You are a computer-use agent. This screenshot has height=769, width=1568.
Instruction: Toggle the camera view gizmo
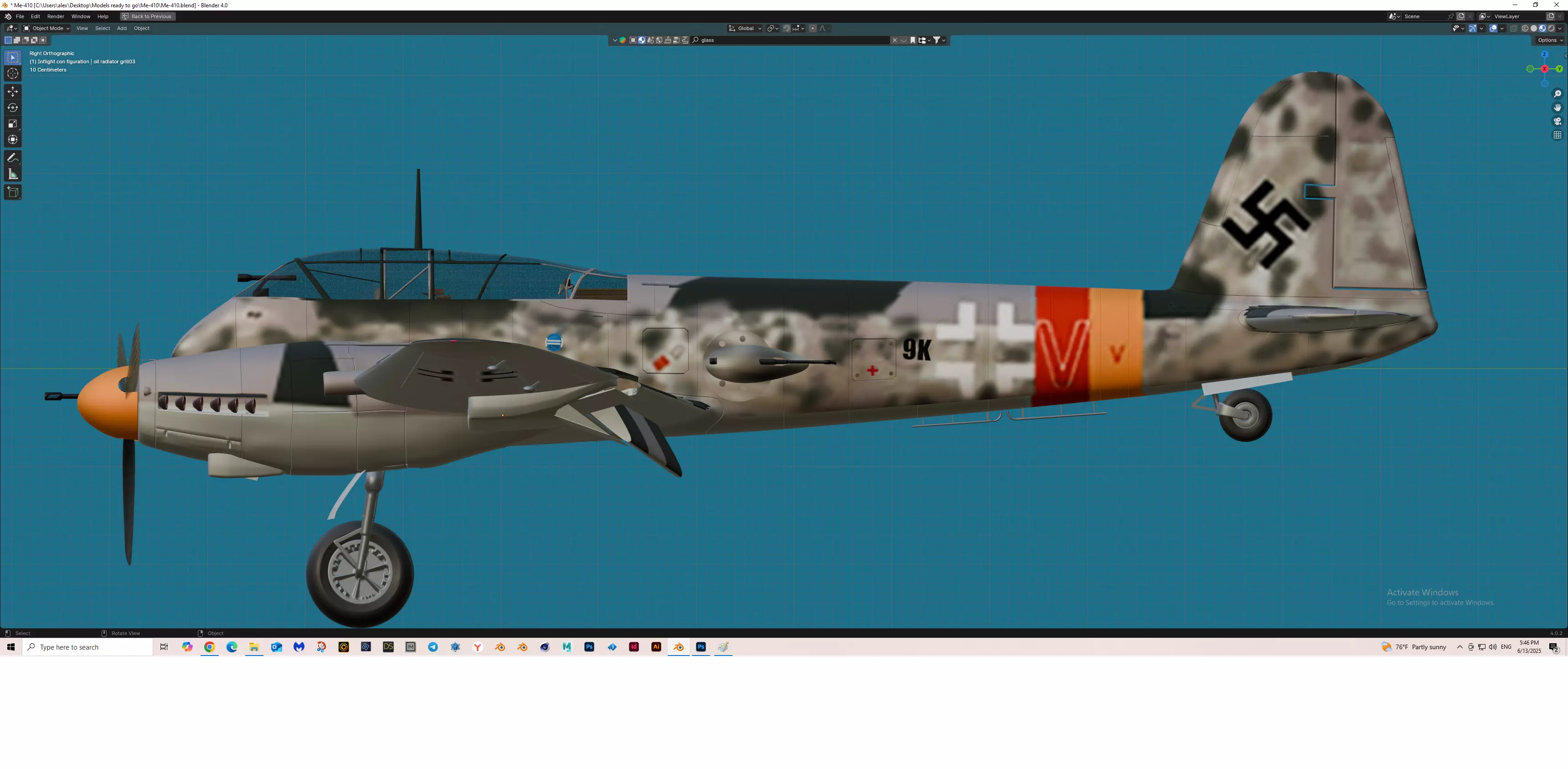click(1557, 121)
